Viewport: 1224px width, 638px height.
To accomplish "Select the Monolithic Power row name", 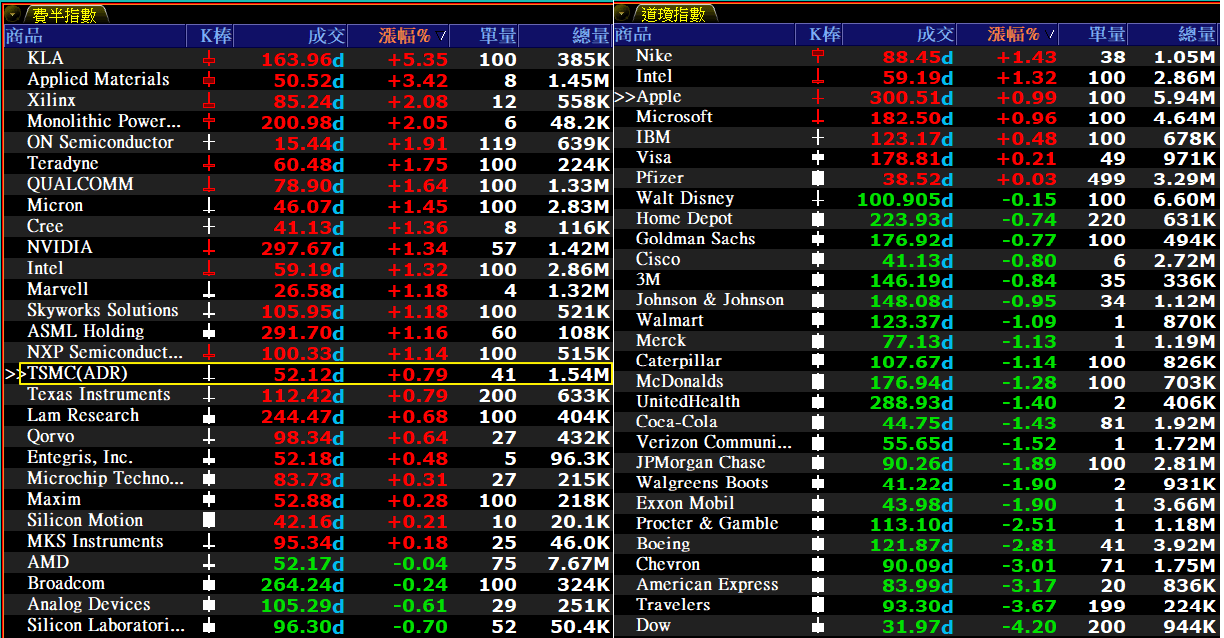I will [103, 121].
